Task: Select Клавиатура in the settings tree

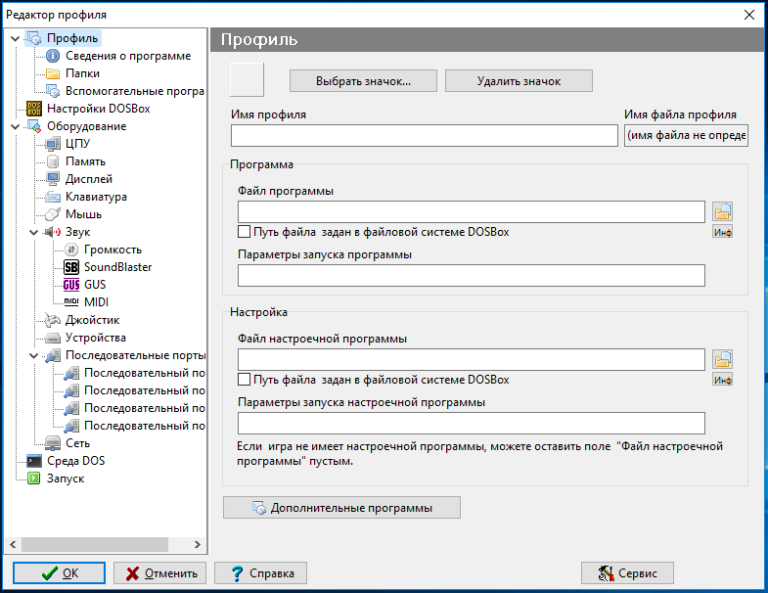Action: pyautogui.click(x=96, y=197)
